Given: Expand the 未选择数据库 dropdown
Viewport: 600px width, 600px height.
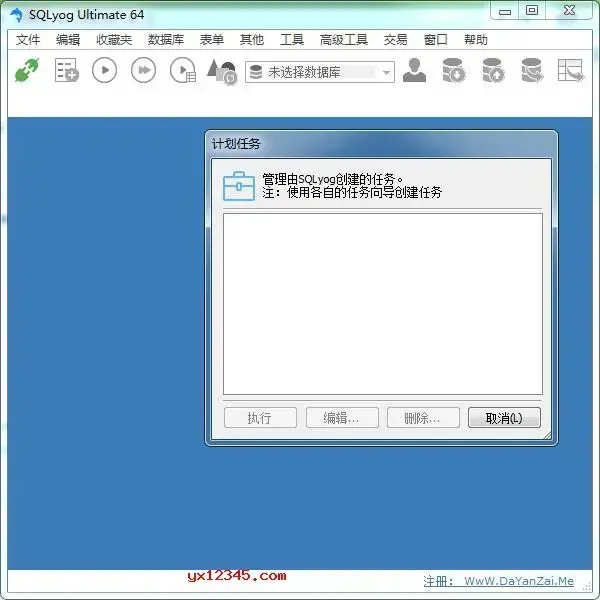Looking at the screenshot, I should click(386, 72).
